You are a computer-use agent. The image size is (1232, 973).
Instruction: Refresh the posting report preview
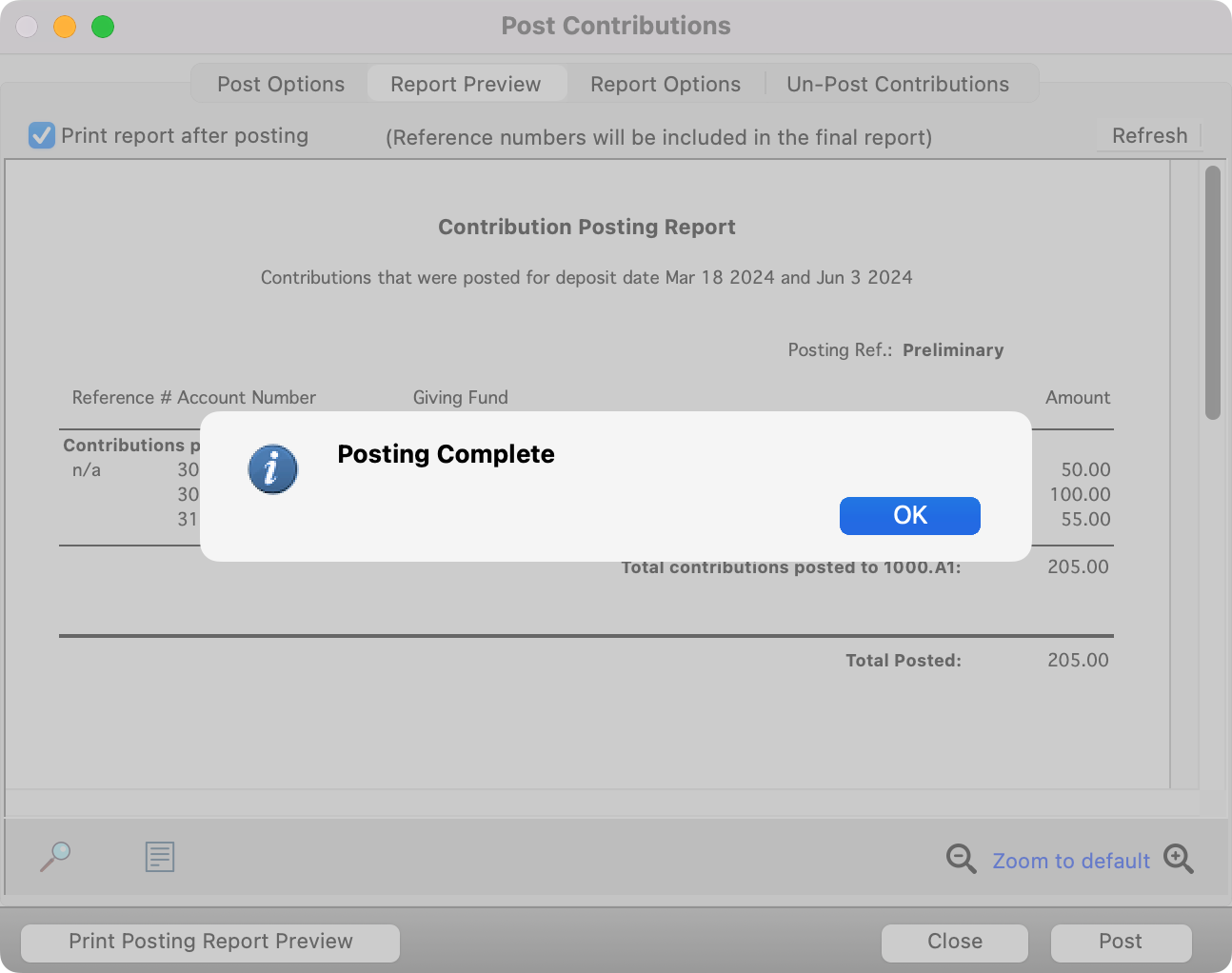pyautogui.click(x=1148, y=135)
